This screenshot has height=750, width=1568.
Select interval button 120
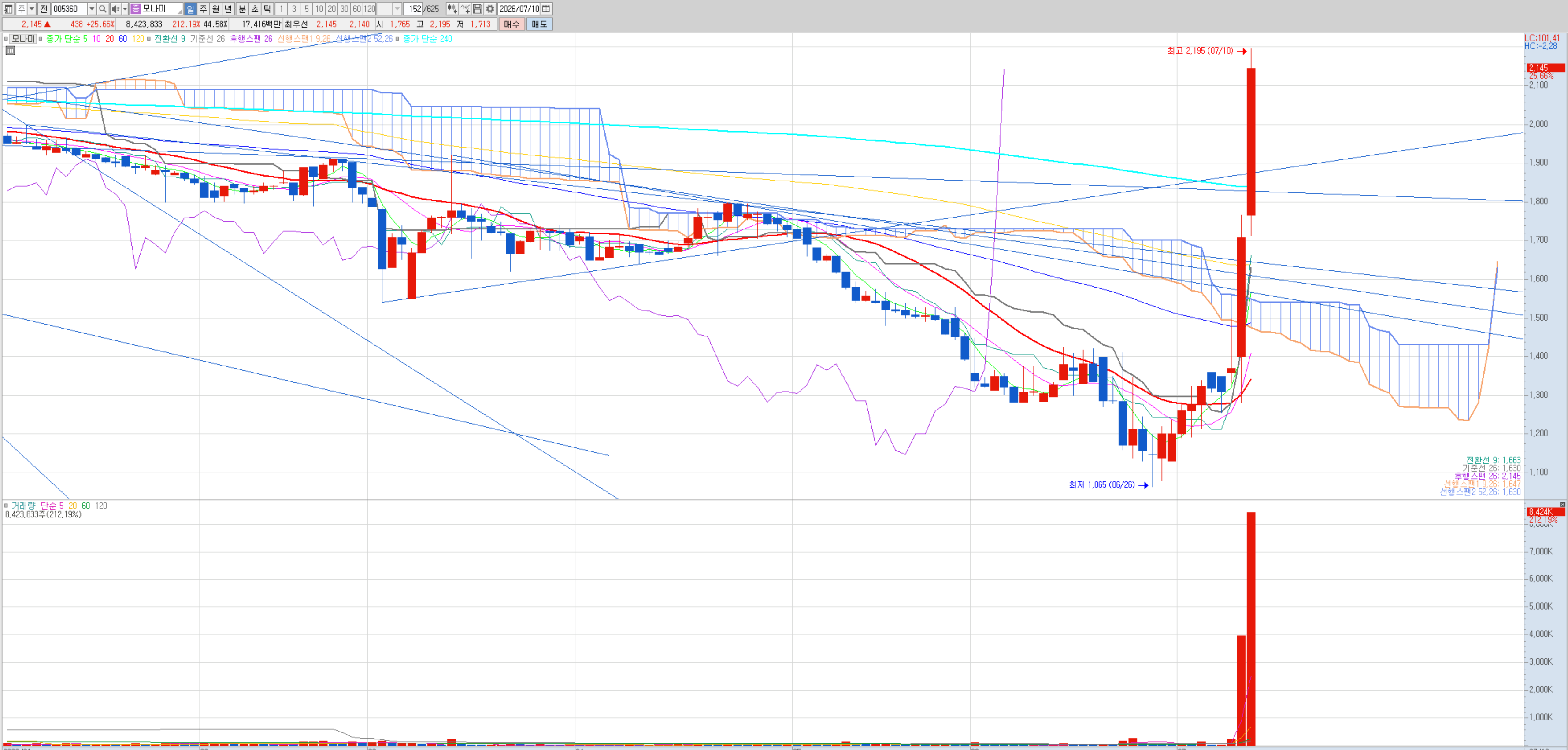370,8
